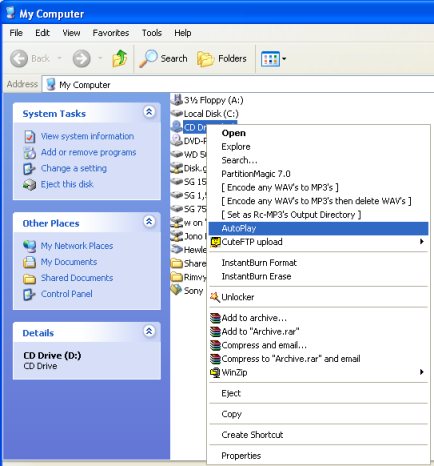Viewport: 434px width, 466px height.
Task: Open the Views dropdown arrow in toolbar
Action: tap(284, 59)
